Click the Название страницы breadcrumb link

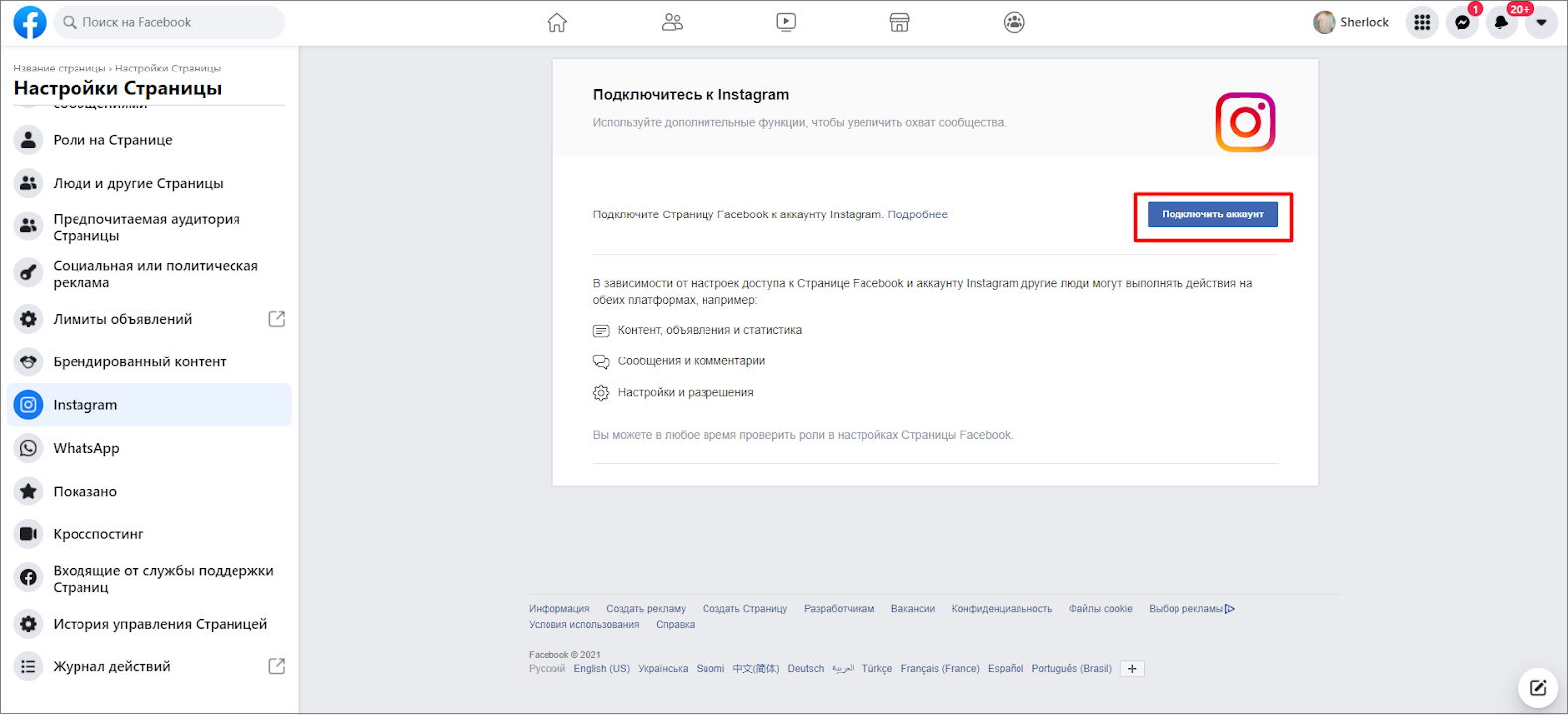click(x=60, y=69)
